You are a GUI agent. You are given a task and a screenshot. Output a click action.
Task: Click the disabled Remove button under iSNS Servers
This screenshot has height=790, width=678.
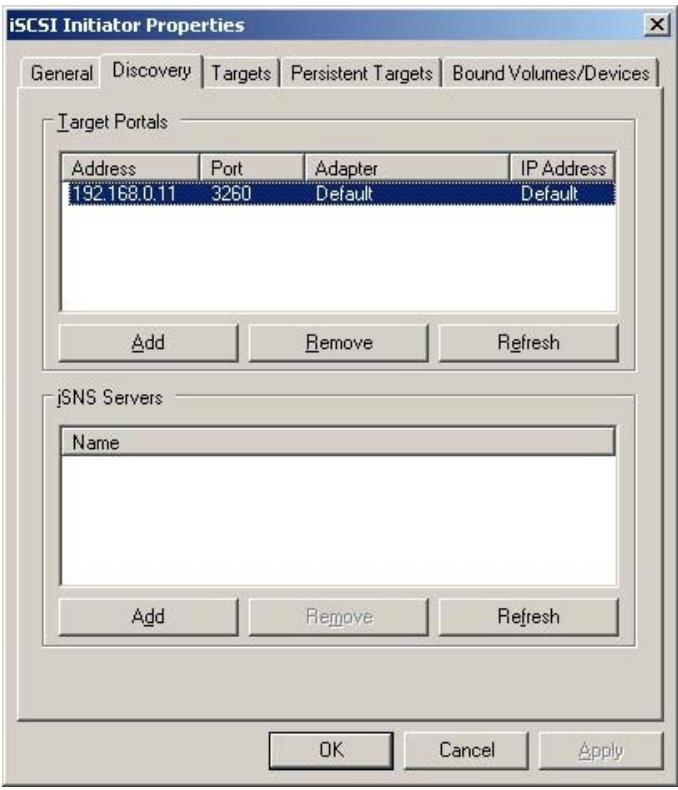click(338, 617)
